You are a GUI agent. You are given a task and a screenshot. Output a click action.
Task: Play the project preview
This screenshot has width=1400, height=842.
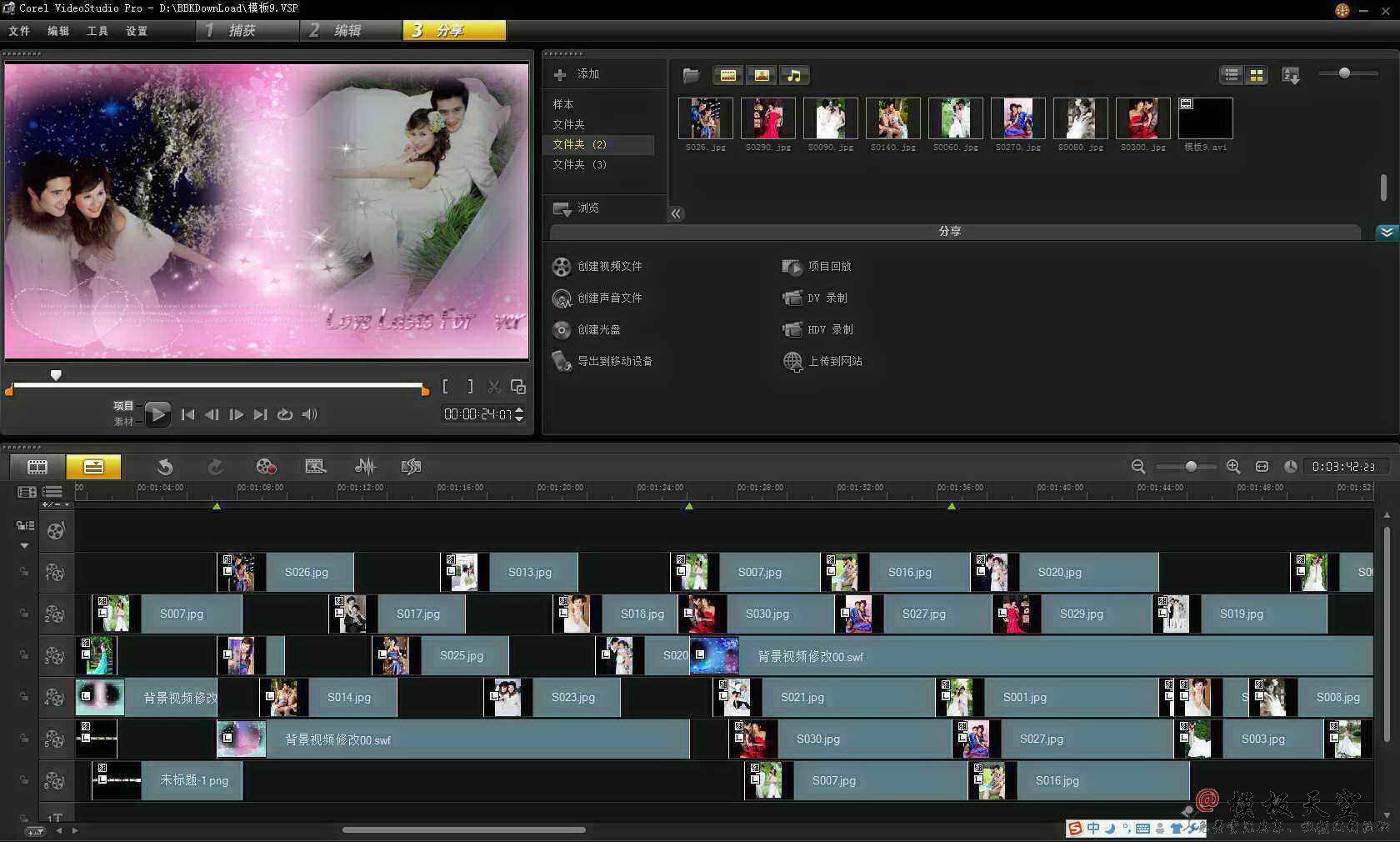pos(157,414)
